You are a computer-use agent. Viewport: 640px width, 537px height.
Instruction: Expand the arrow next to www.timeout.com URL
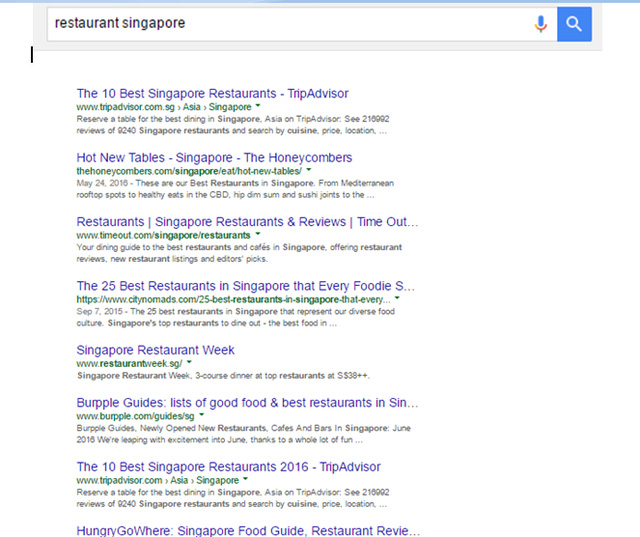258,234
